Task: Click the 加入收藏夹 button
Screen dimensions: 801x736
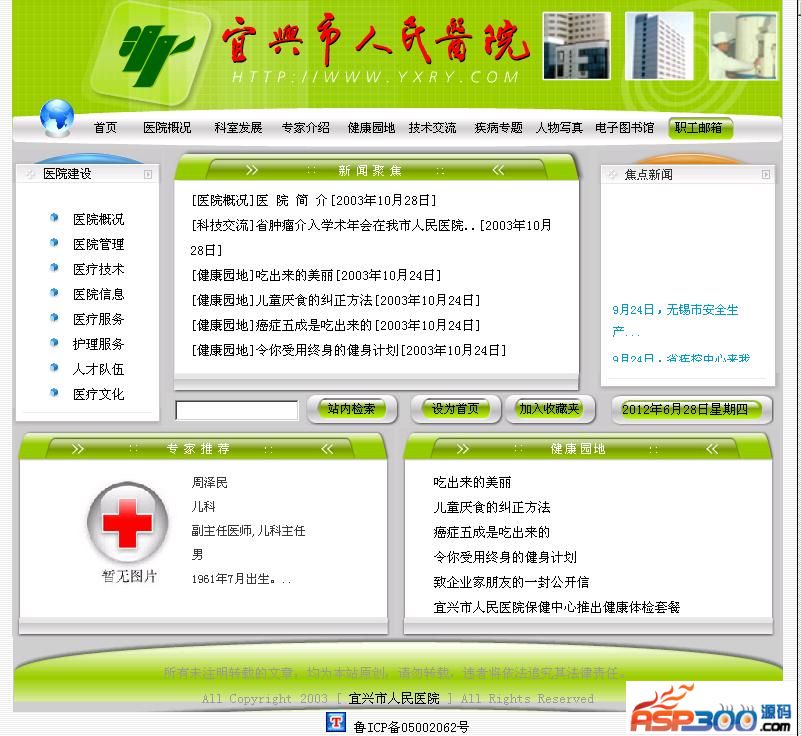Action: click(550, 409)
